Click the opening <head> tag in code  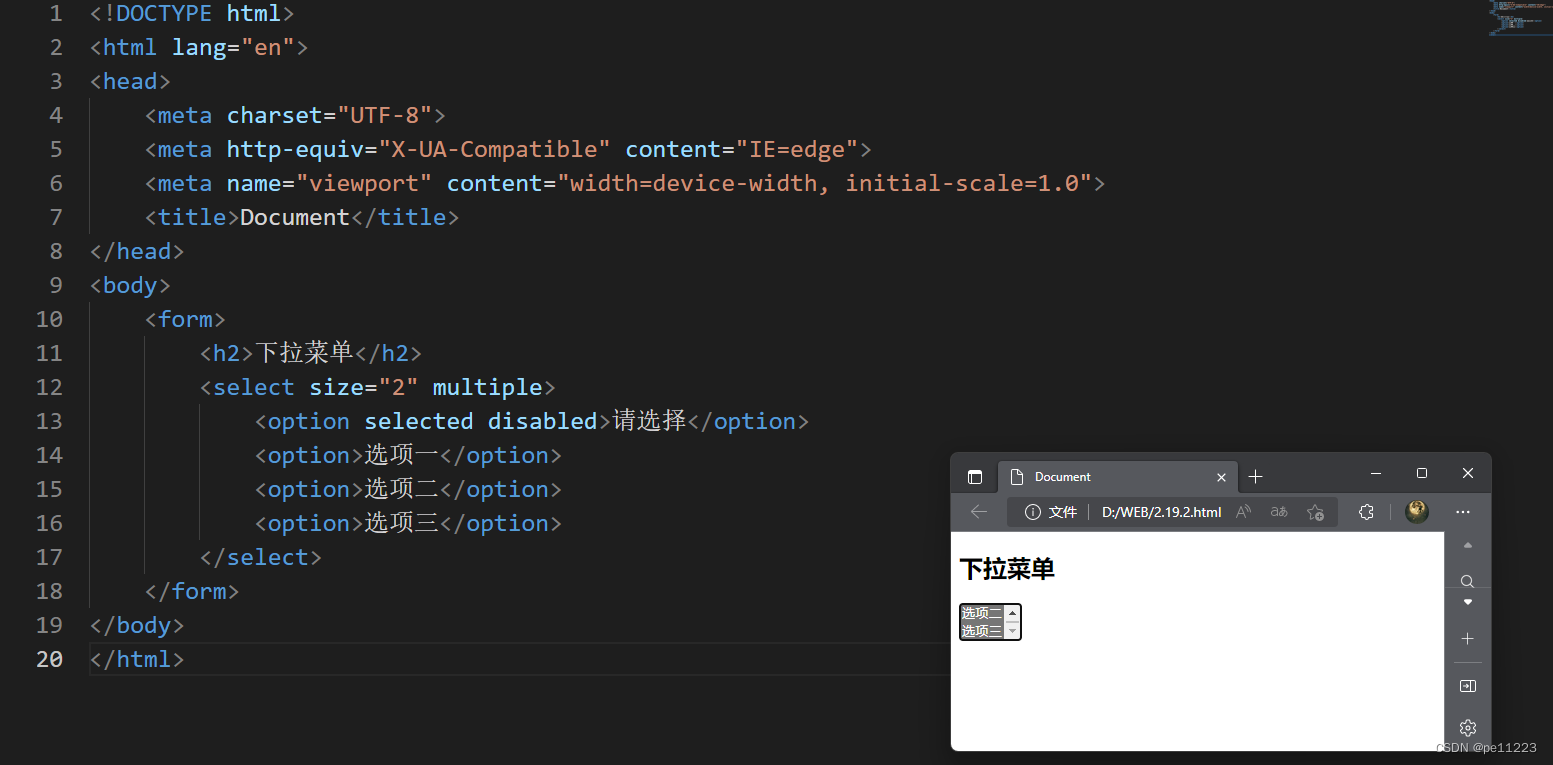click(x=130, y=82)
